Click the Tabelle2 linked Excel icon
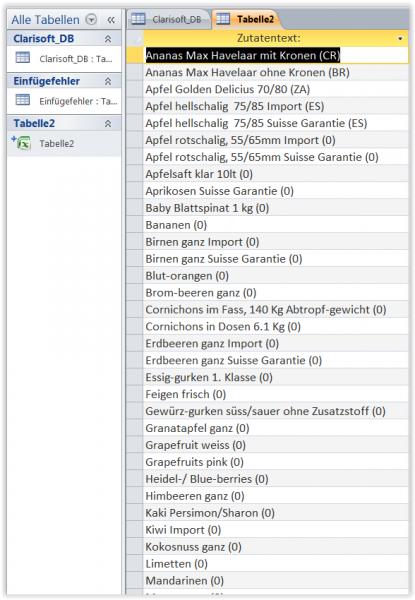This screenshot has width=415, height=600. 21,143
